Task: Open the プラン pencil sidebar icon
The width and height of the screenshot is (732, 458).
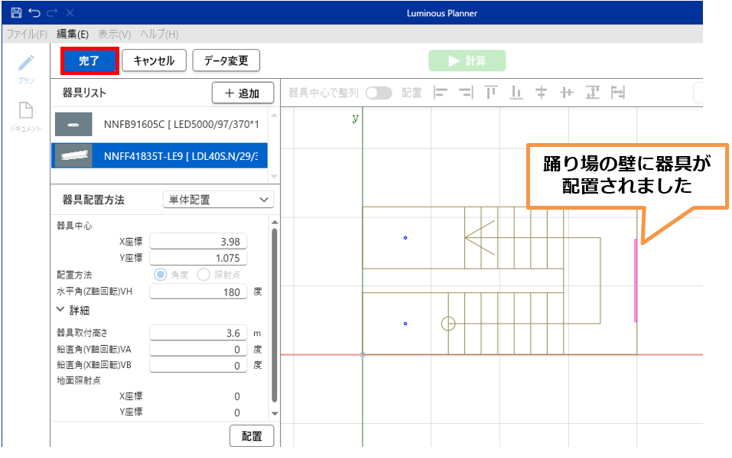Action: (x=26, y=66)
